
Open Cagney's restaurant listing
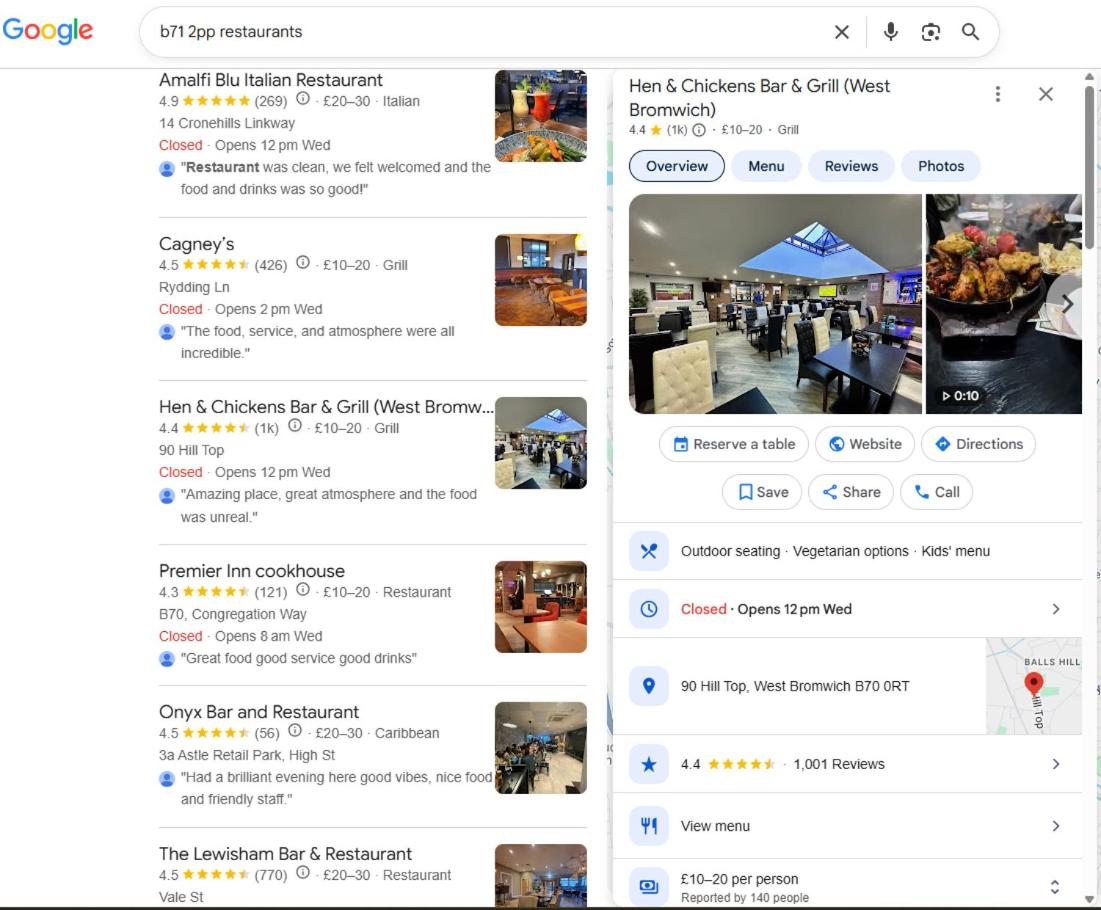197,244
